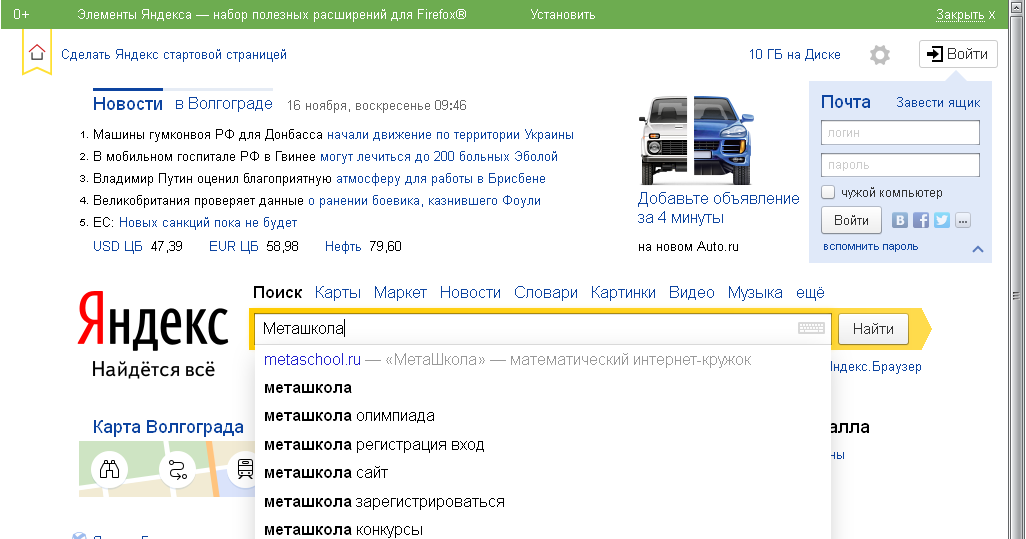
Task: Open news about Ebola hospital in Guinea
Action: click(439, 156)
